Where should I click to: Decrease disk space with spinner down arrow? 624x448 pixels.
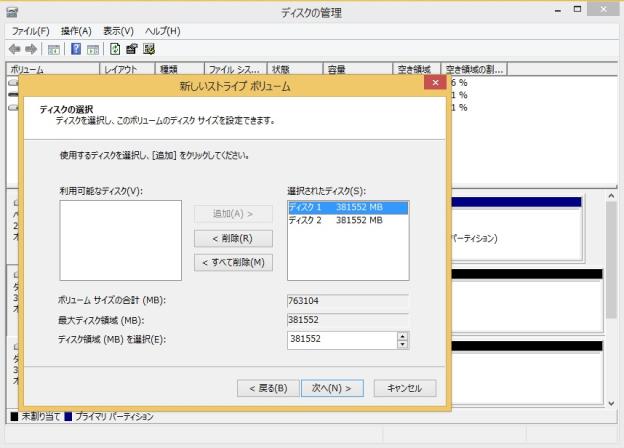point(403,345)
